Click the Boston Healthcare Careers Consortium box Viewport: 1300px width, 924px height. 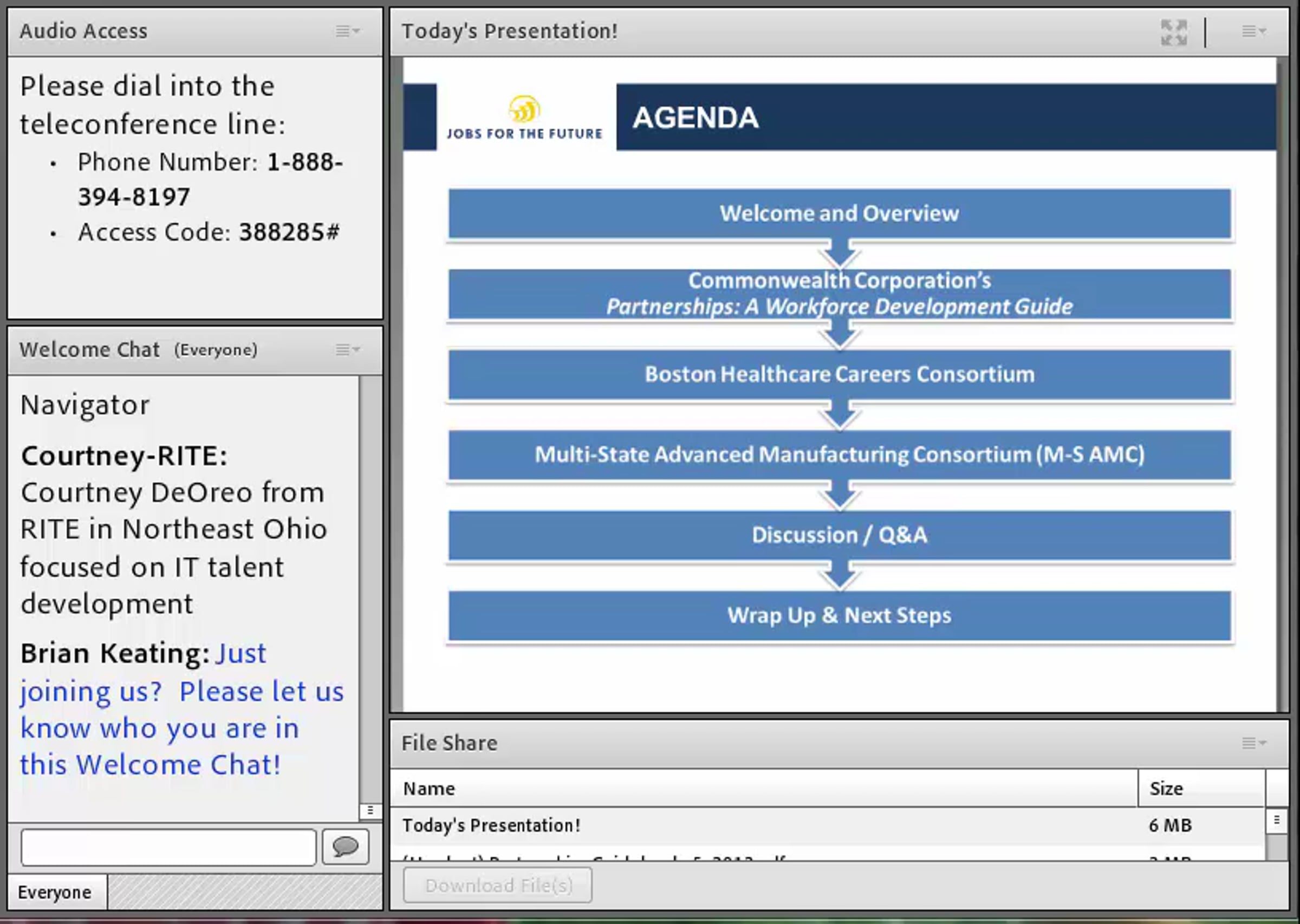(x=839, y=374)
